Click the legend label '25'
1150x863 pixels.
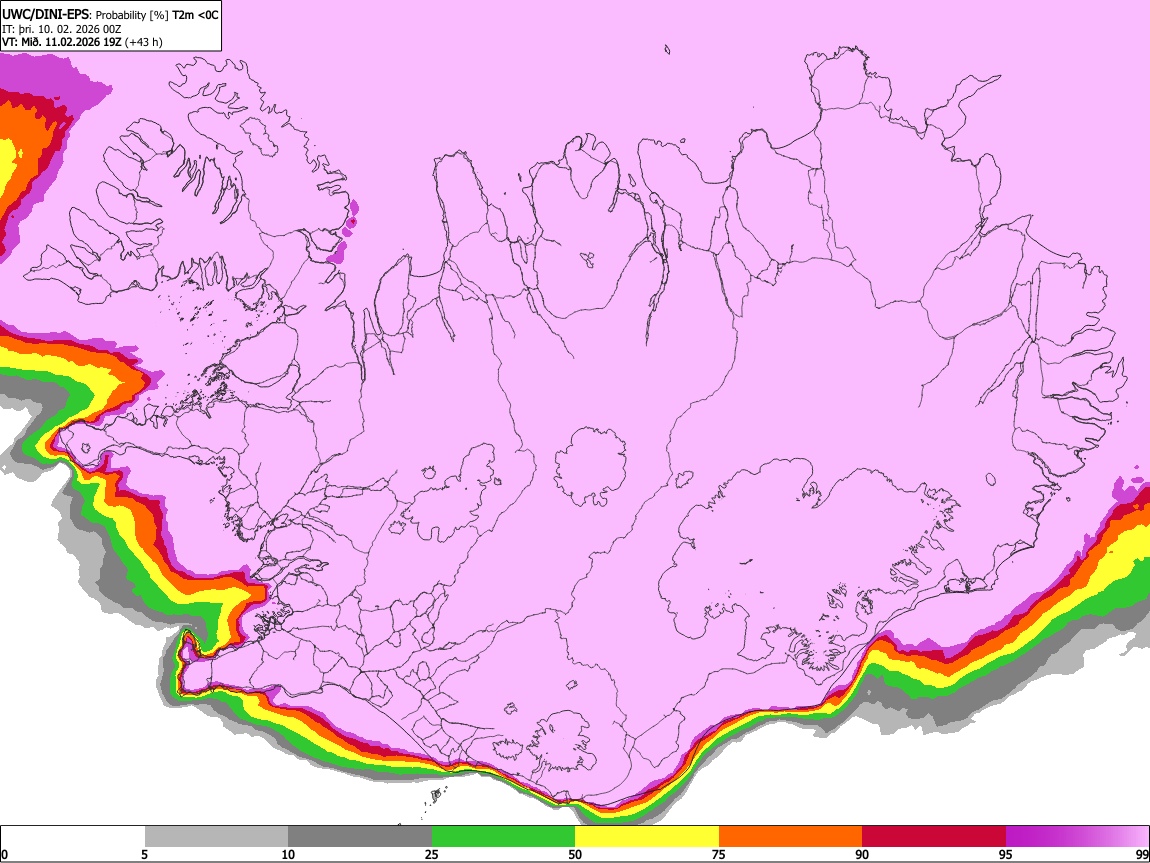(x=432, y=854)
